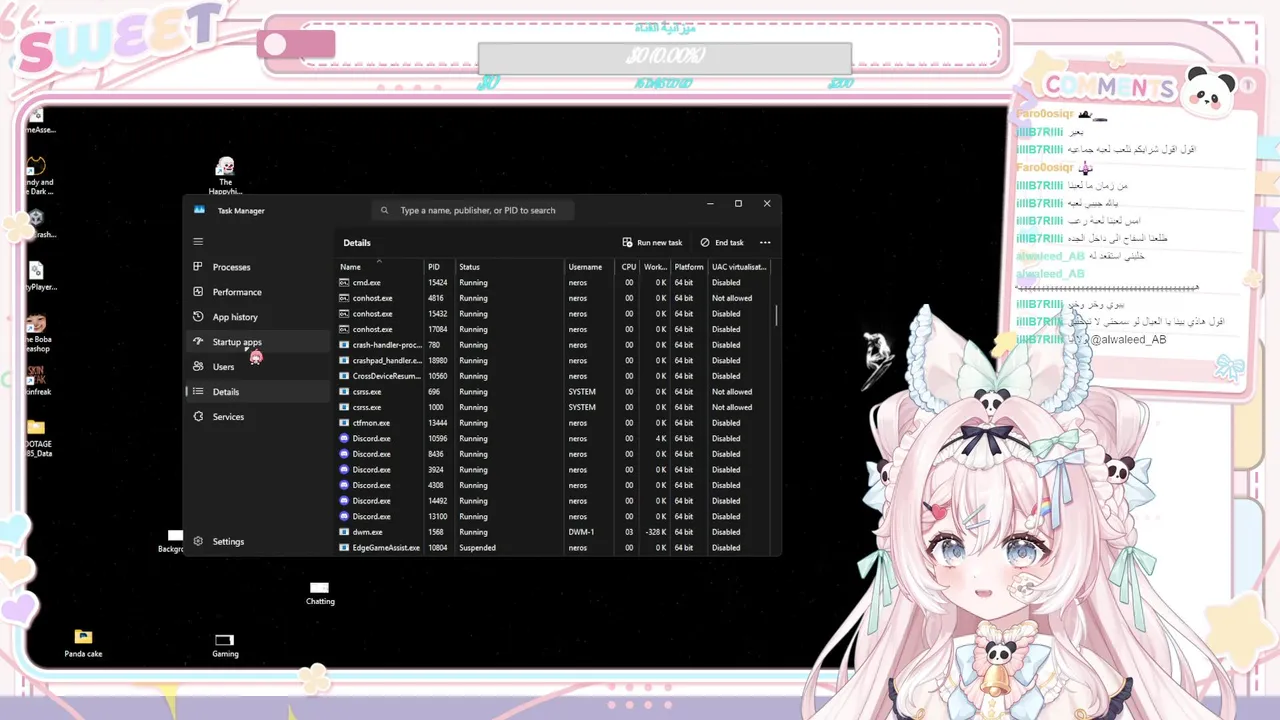Click the Discord icon for PID 13100
This screenshot has height=720, width=1280.
pos(344,517)
